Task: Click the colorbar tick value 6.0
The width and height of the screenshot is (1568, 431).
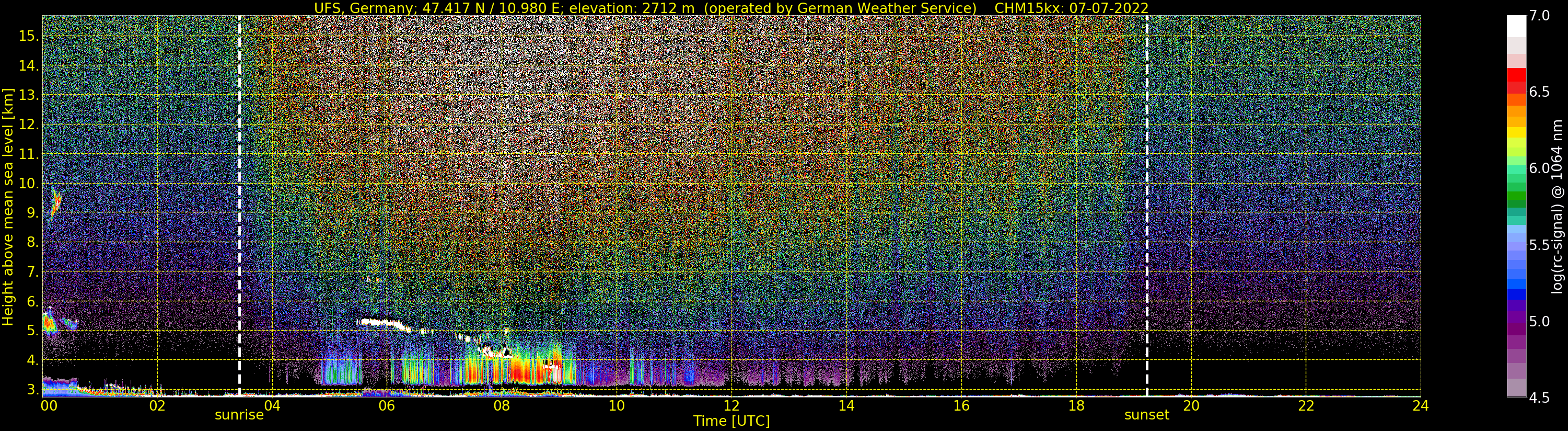Action: click(x=1539, y=168)
